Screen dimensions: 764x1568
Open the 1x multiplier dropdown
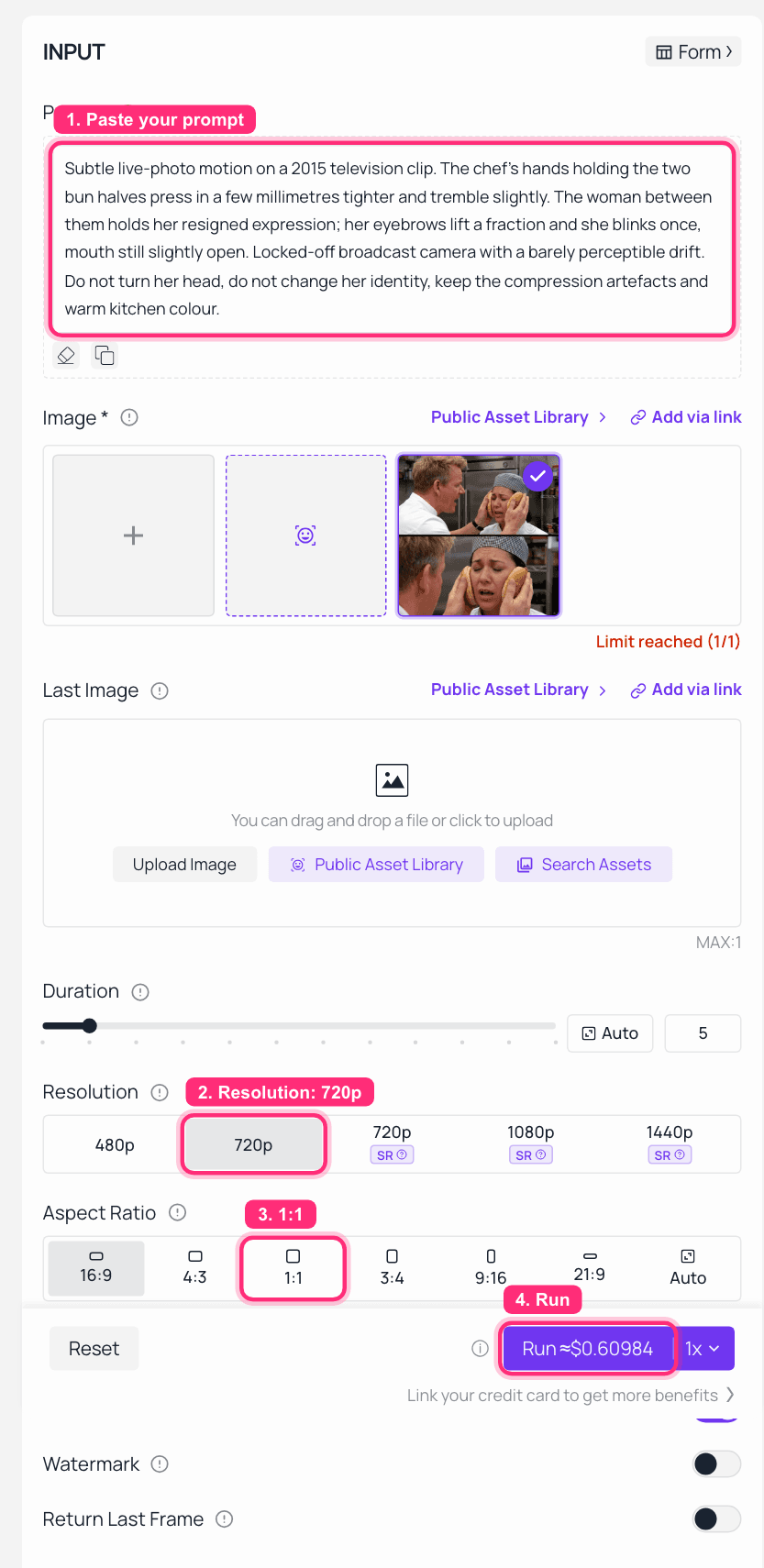704,1349
